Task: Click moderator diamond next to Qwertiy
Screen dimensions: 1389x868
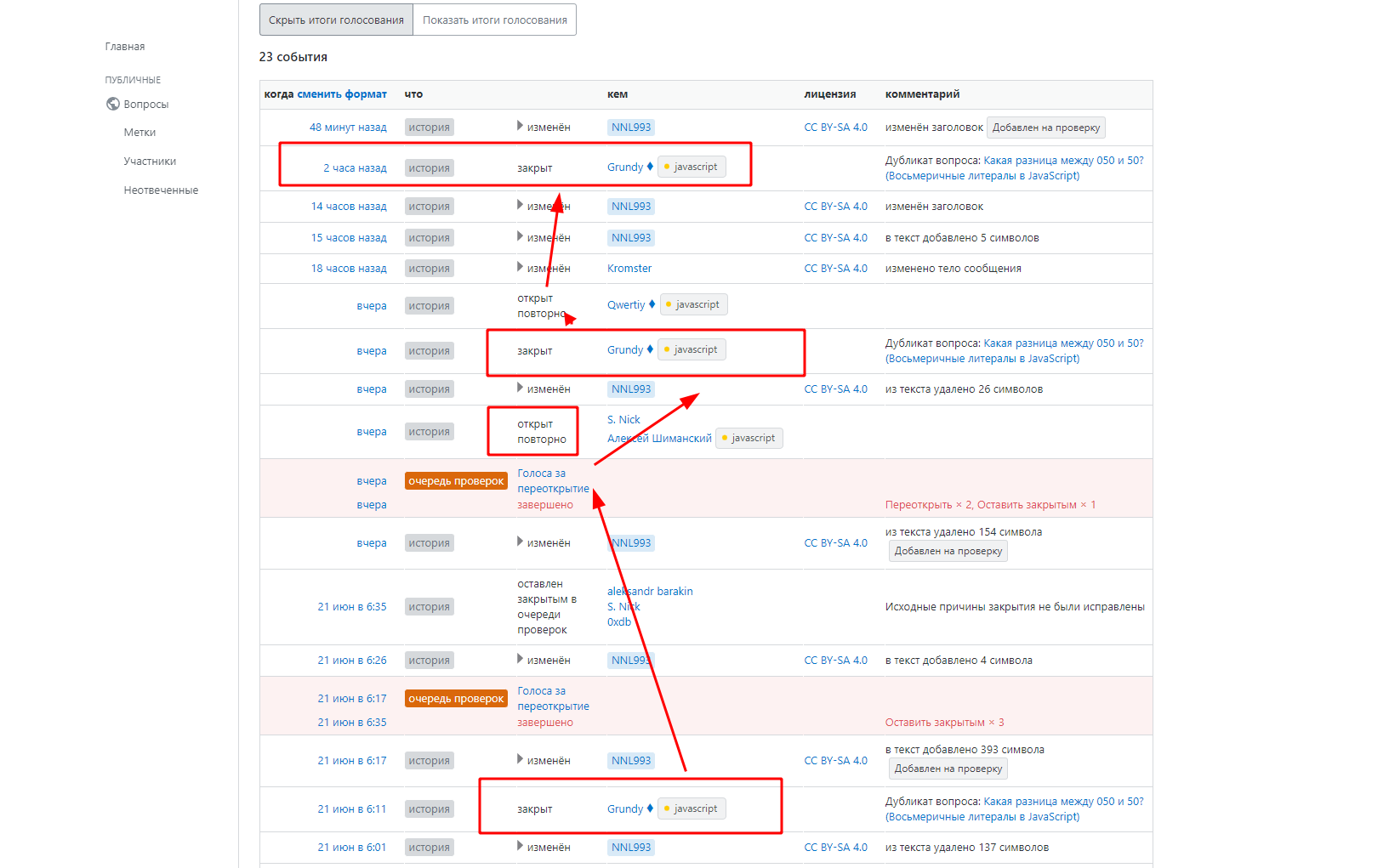Action: [x=652, y=304]
